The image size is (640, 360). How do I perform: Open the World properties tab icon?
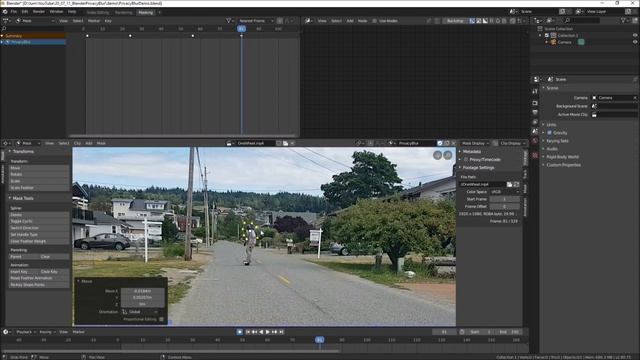click(x=535, y=141)
